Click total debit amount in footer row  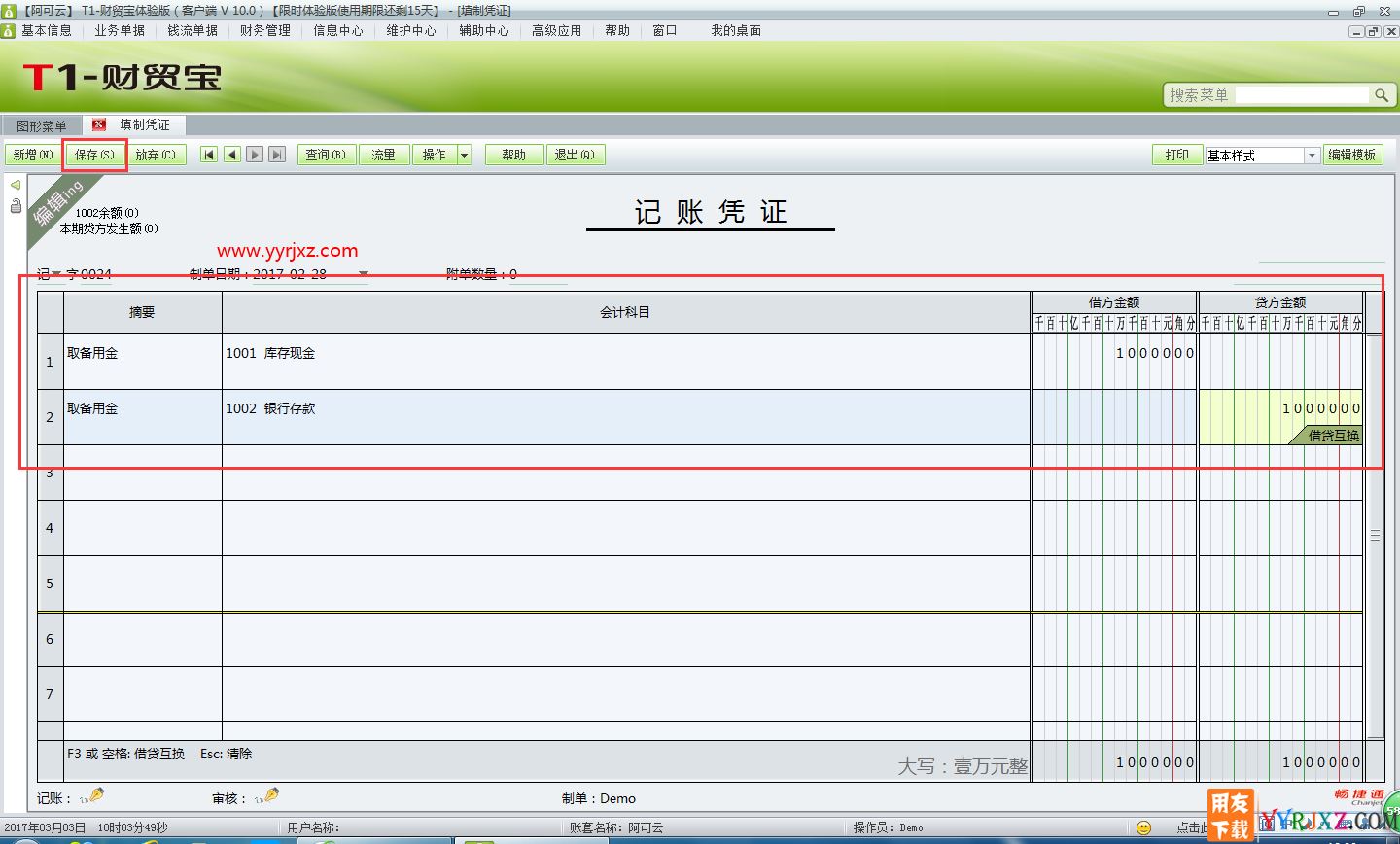(1114, 761)
